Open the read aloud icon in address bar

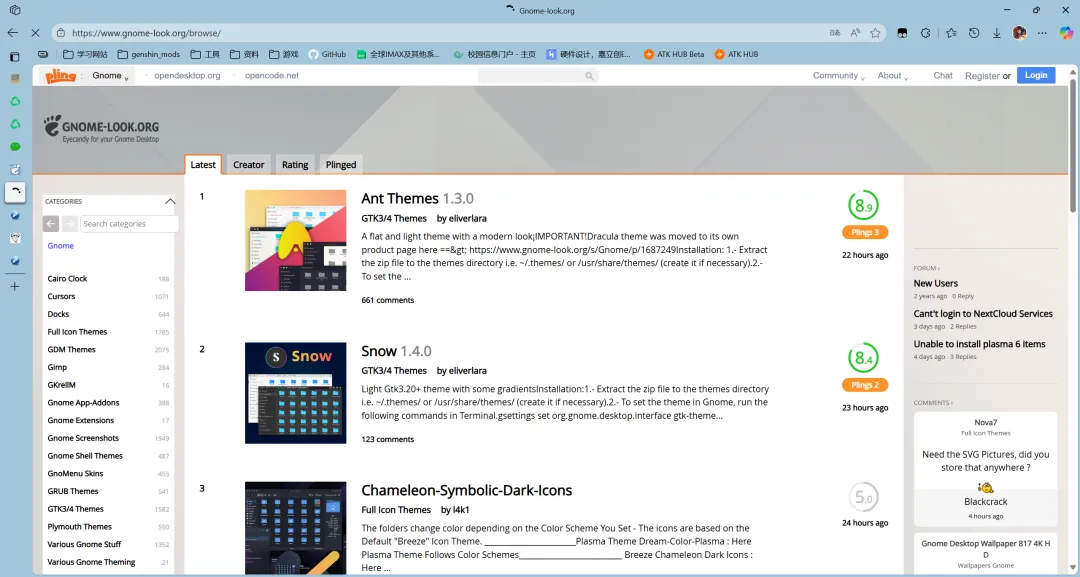pos(855,32)
